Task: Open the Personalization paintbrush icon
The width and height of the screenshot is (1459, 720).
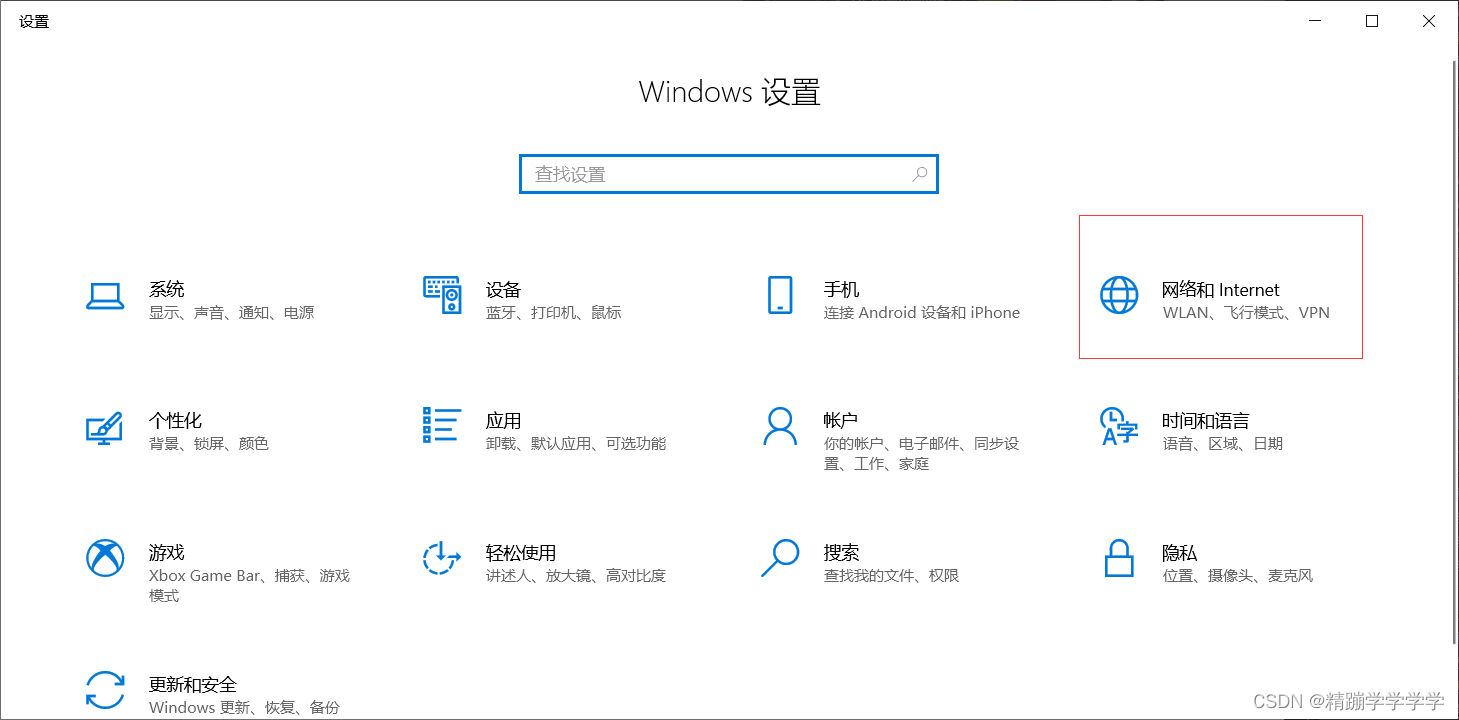Action: (x=104, y=427)
